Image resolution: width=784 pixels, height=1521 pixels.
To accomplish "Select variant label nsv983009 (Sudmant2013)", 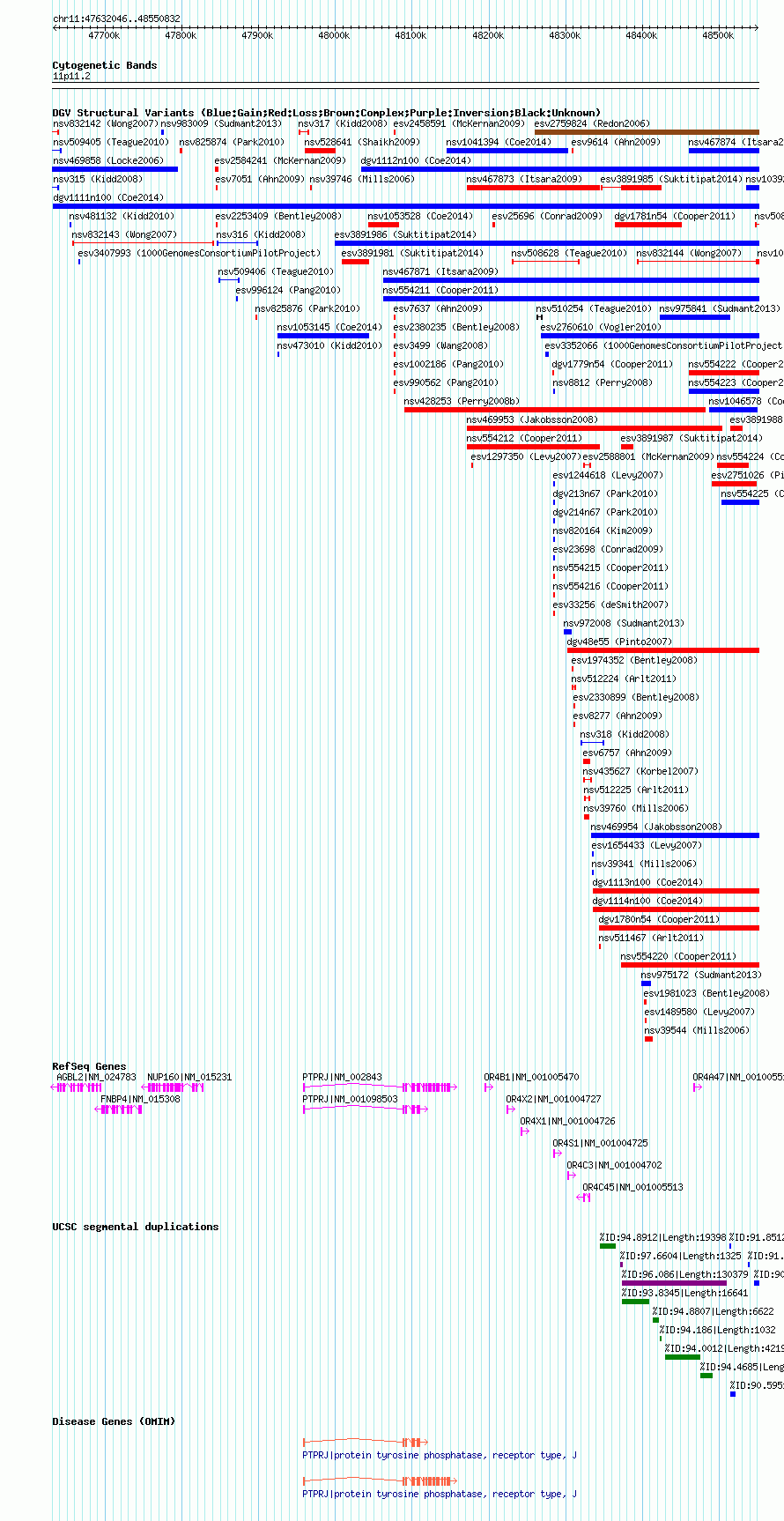I will point(221,124).
